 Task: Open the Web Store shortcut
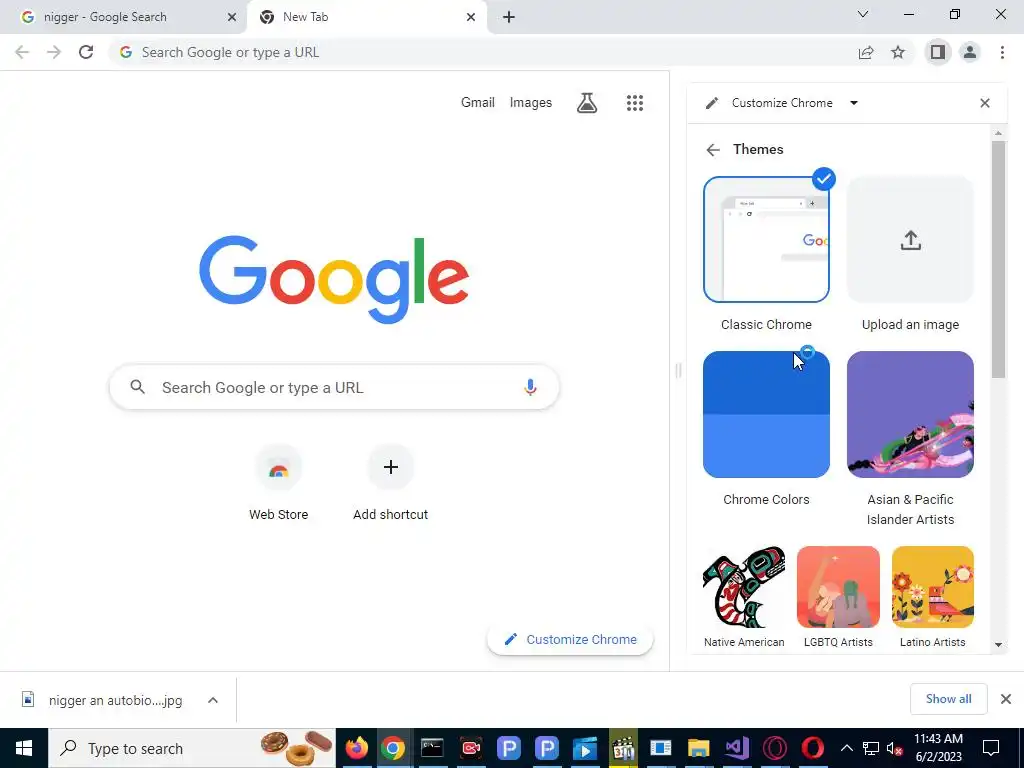pos(278,483)
